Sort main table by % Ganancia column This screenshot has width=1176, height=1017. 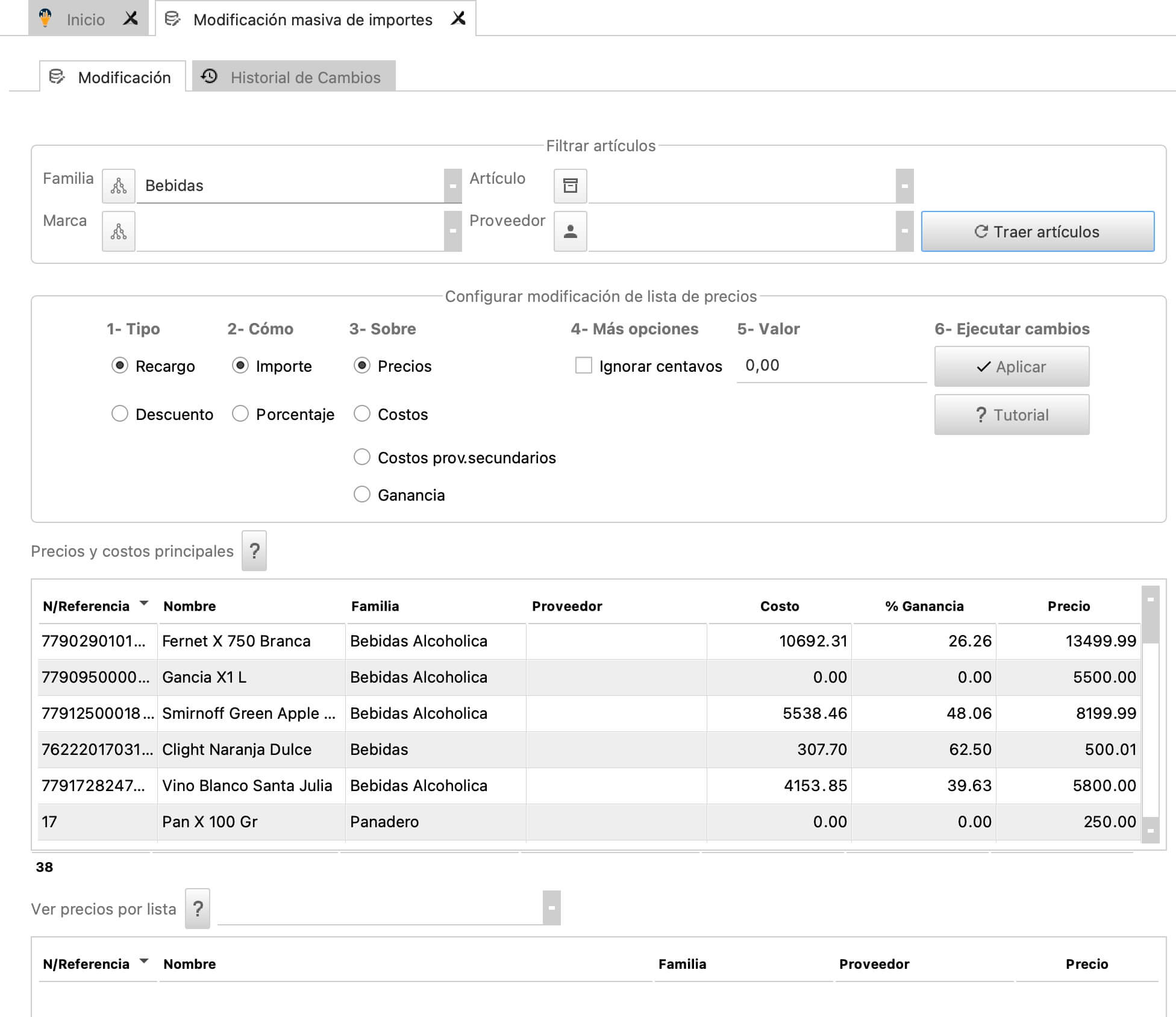(x=924, y=606)
